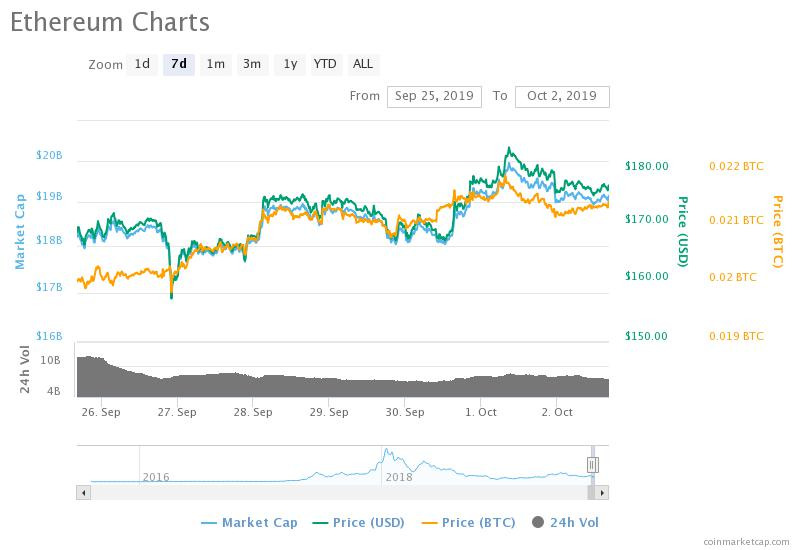Click the navigator left scroll arrow
This screenshot has height=550, width=800.
(84, 492)
